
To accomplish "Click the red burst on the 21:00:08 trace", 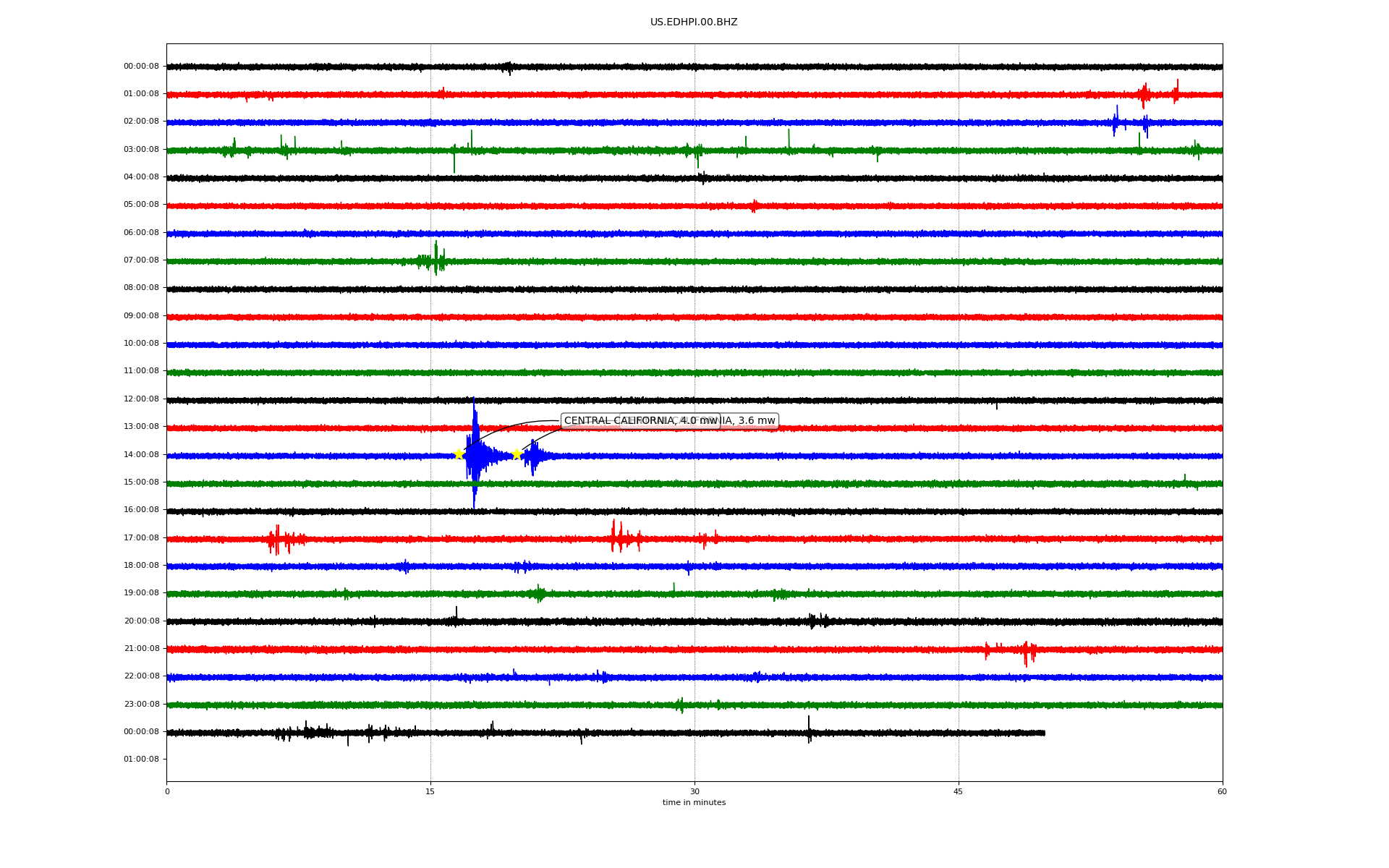I will [1026, 650].
